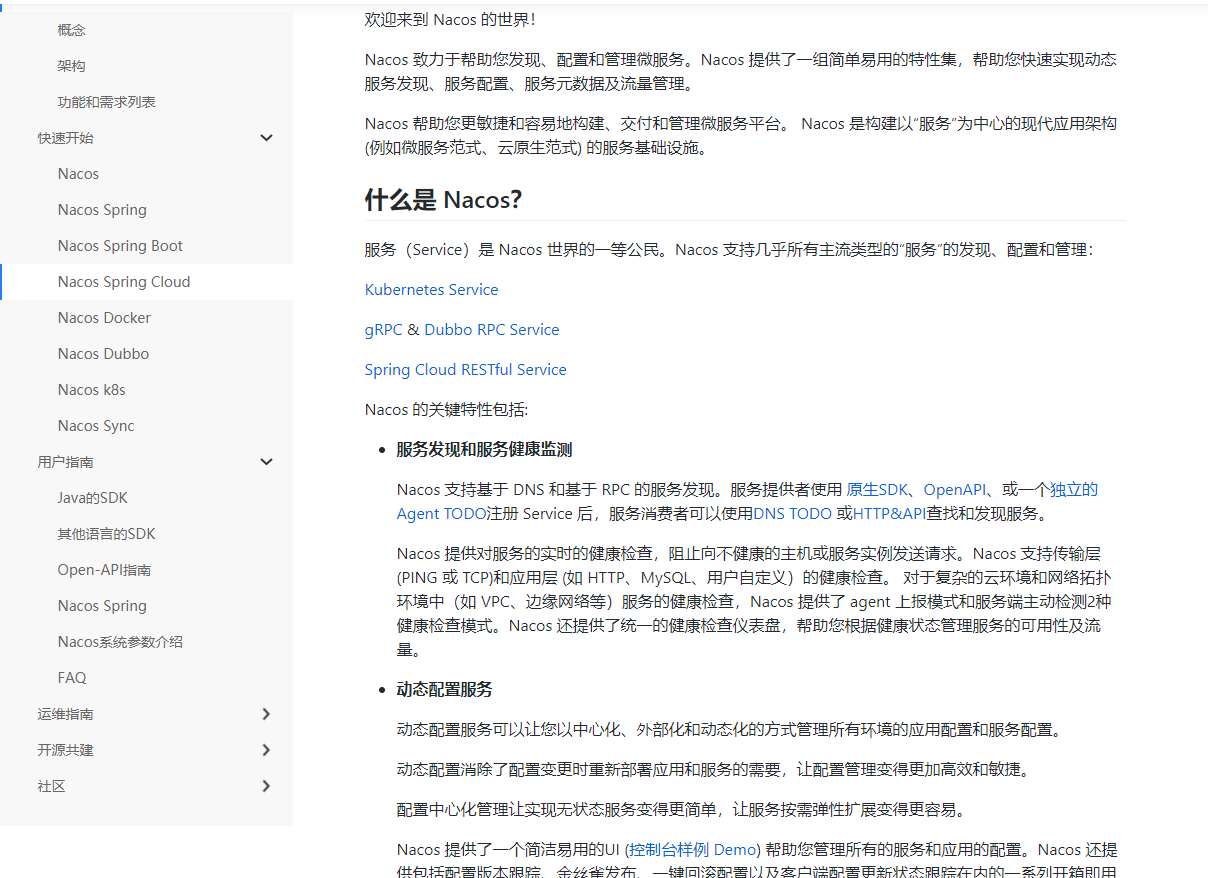This screenshot has width=1208, height=878.
Task: Expand the 开源共建 section arrow
Action: pyautogui.click(x=266, y=750)
